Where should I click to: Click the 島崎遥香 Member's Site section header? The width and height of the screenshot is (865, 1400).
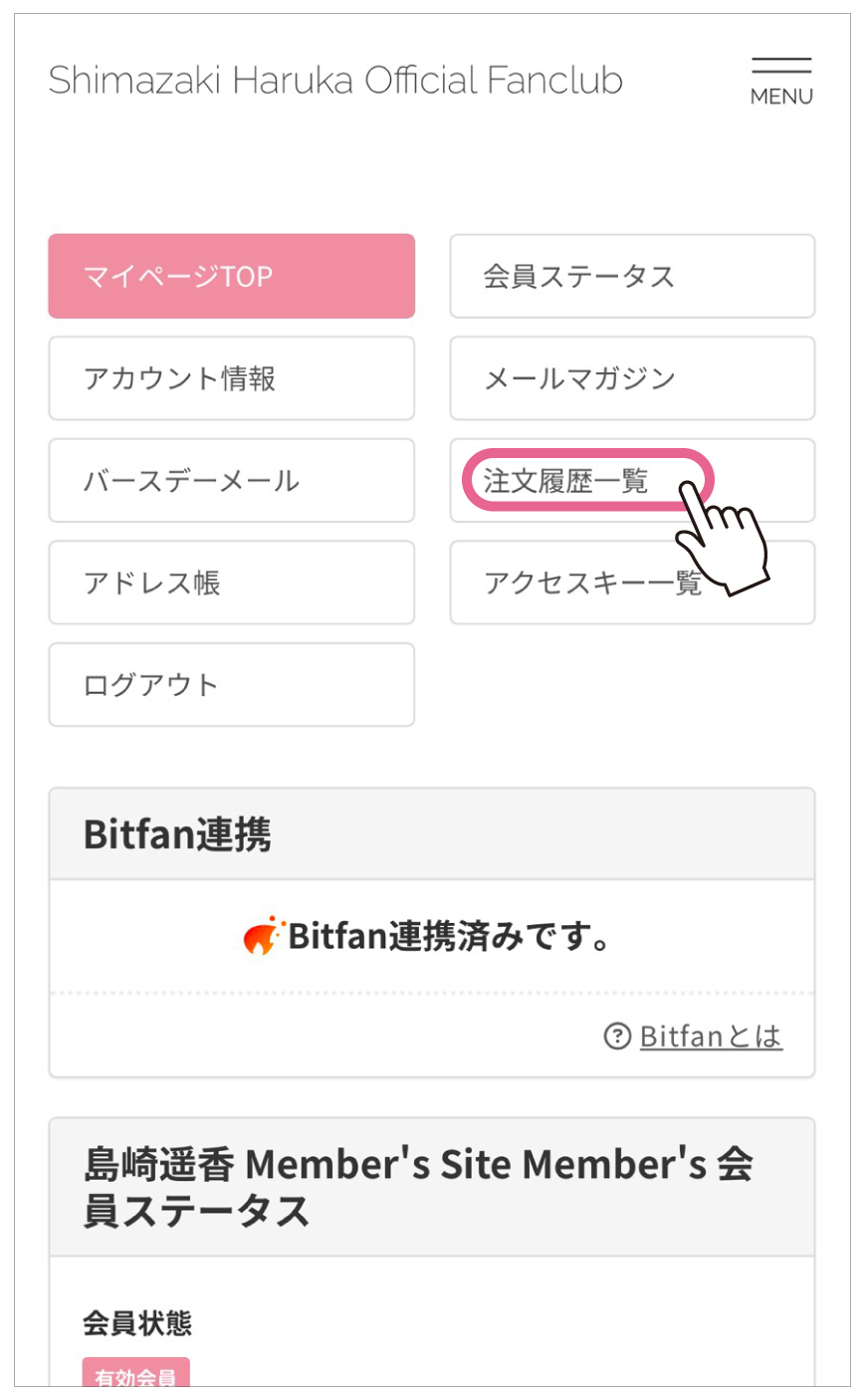click(418, 1187)
